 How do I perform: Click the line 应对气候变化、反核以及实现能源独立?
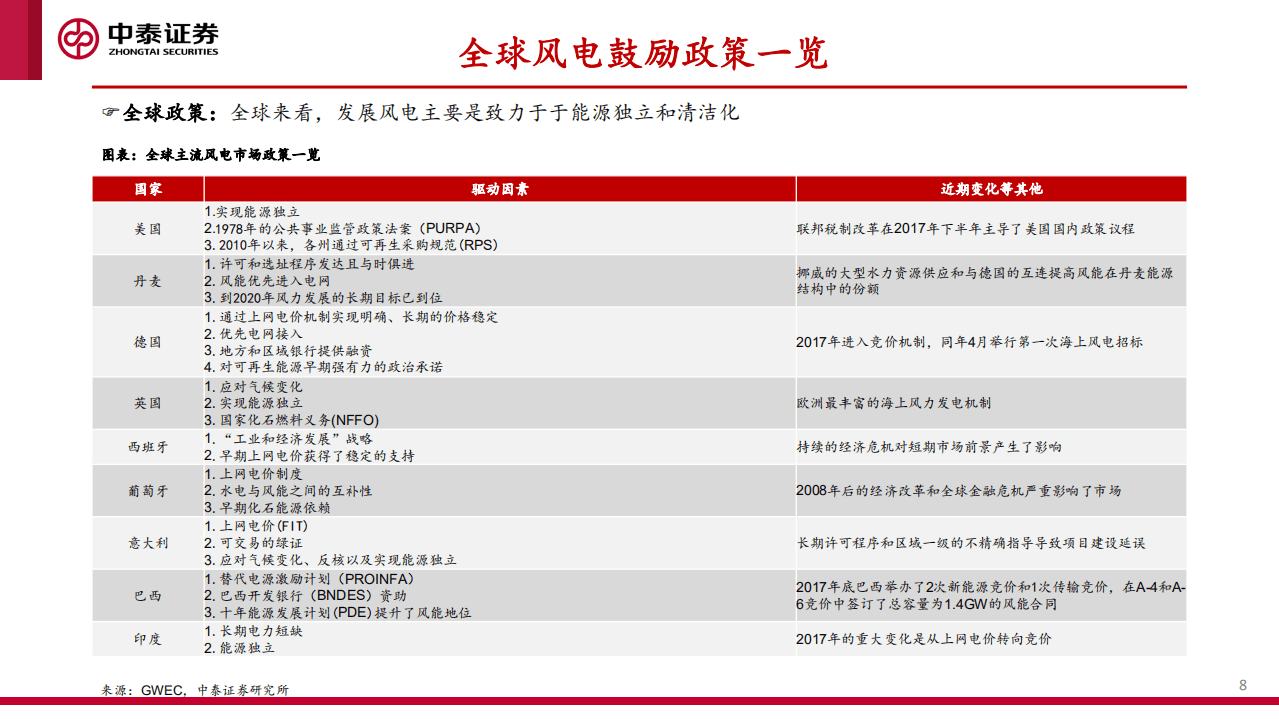coord(330,560)
